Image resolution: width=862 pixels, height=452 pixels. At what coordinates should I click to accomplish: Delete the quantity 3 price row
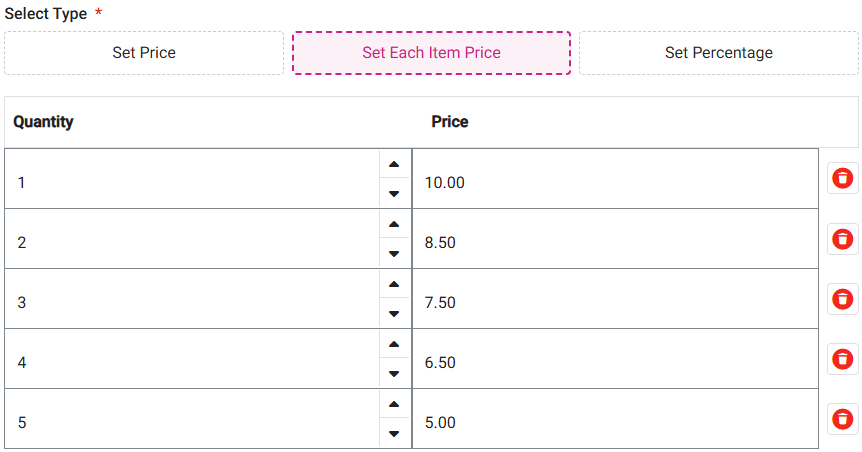click(843, 299)
